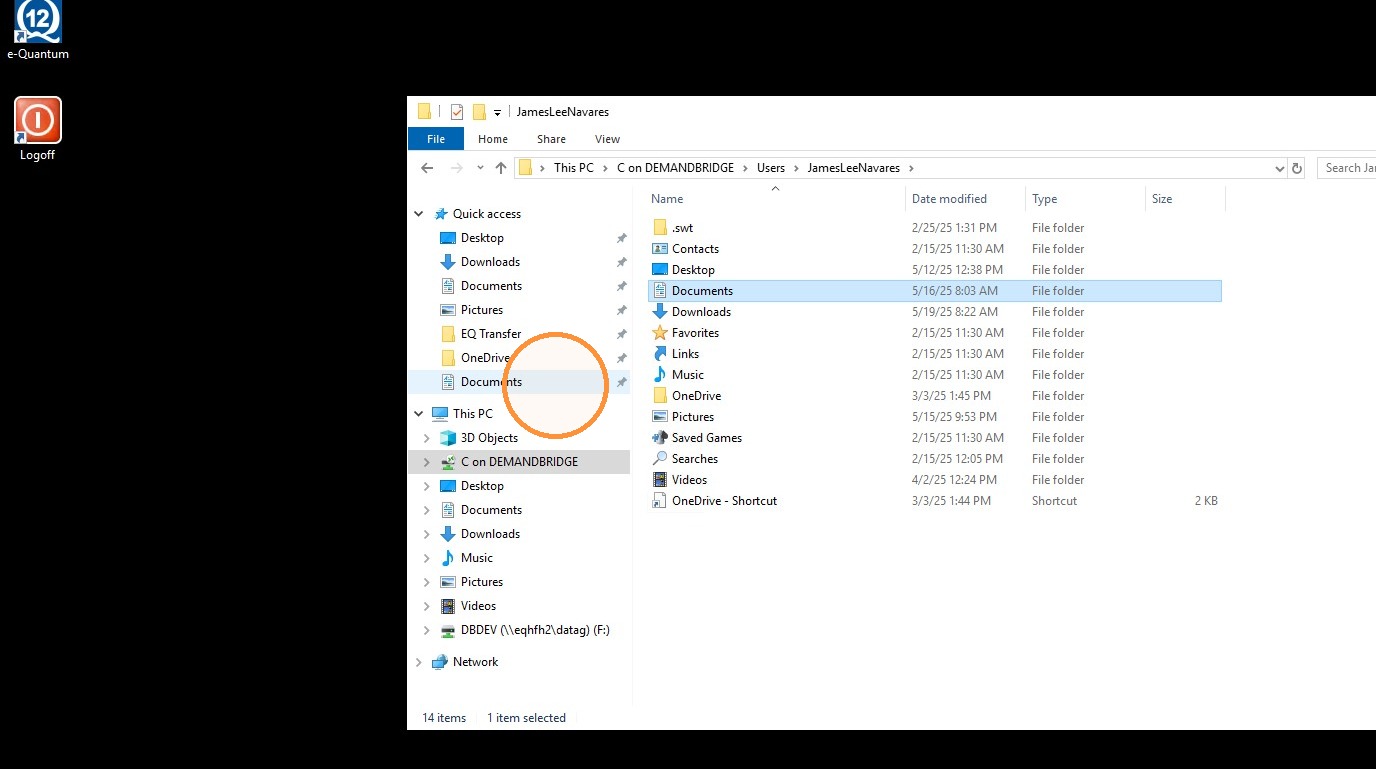
Task: Click the Videos filmstrip icon in navigation pane
Action: tap(448, 606)
